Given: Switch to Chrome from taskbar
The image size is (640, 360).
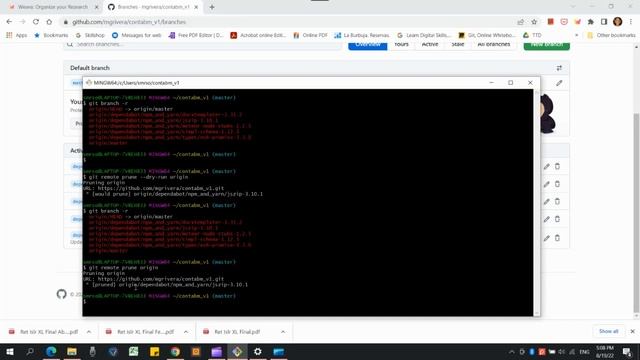Looking at the screenshot, I should [x=175, y=351].
